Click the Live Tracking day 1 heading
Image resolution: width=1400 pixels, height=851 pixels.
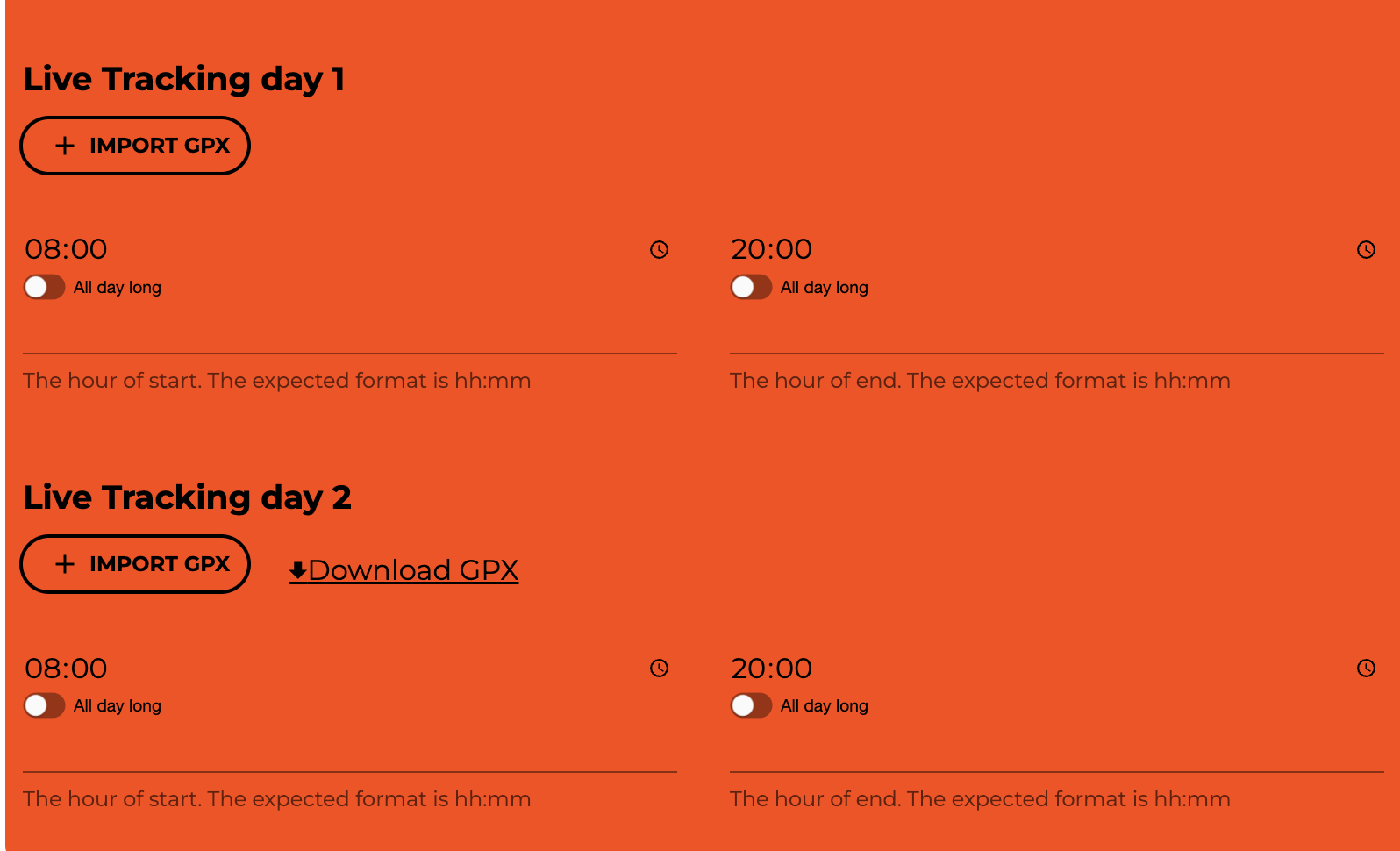184,79
